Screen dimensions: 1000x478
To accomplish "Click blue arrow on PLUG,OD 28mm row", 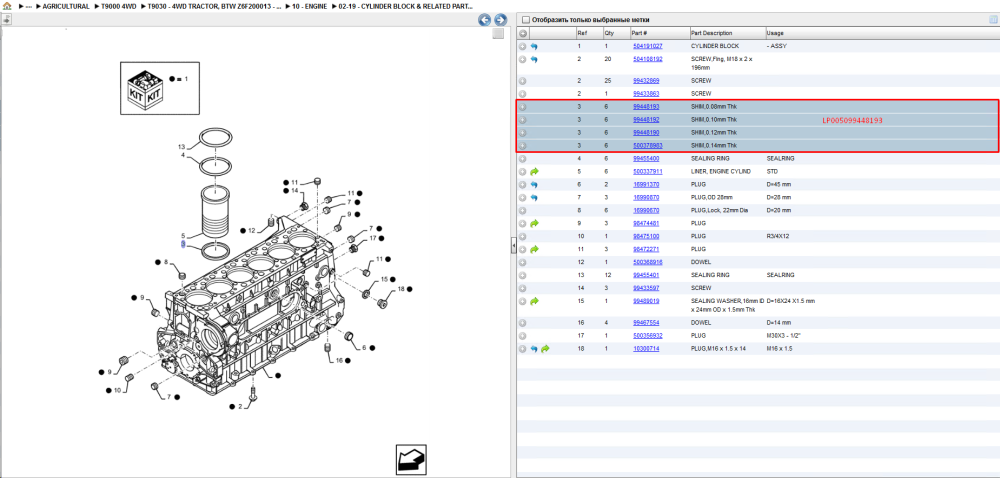I will click(534, 198).
